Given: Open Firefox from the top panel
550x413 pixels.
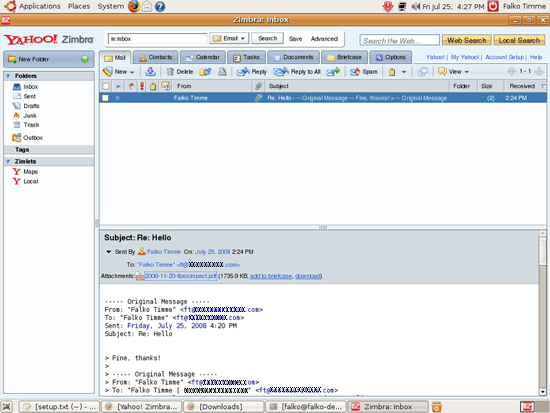Looking at the screenshot, I should (x=134, y=6).
